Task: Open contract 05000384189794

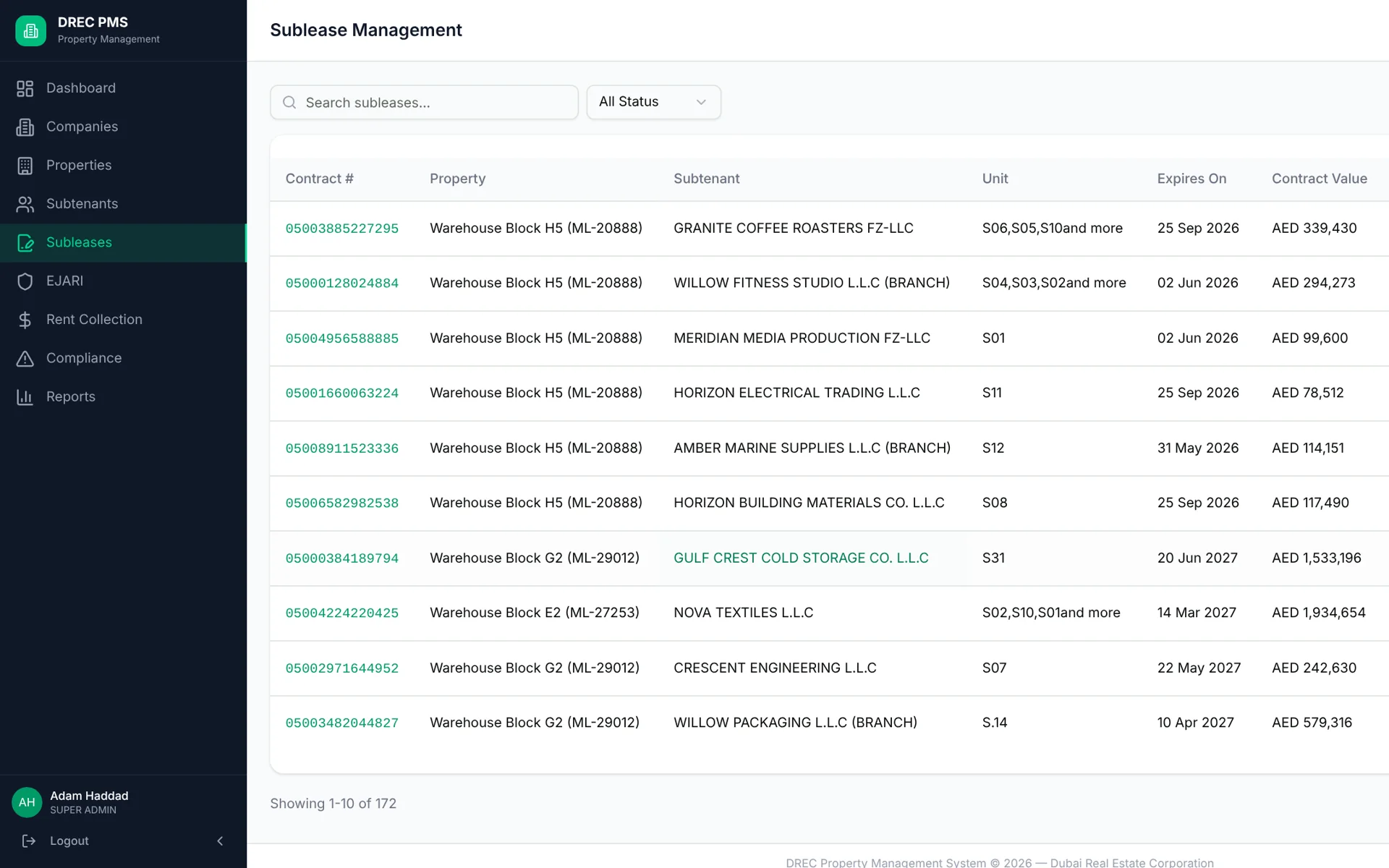Action: tap(341, 558)
